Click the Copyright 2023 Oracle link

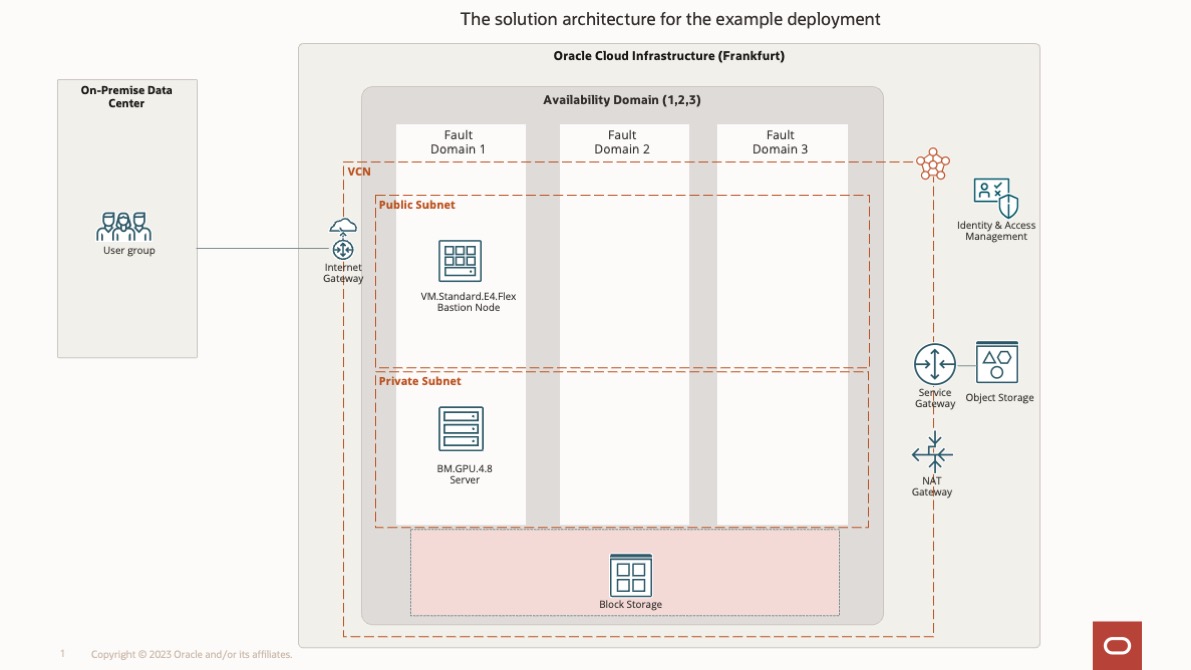[190, 654]
